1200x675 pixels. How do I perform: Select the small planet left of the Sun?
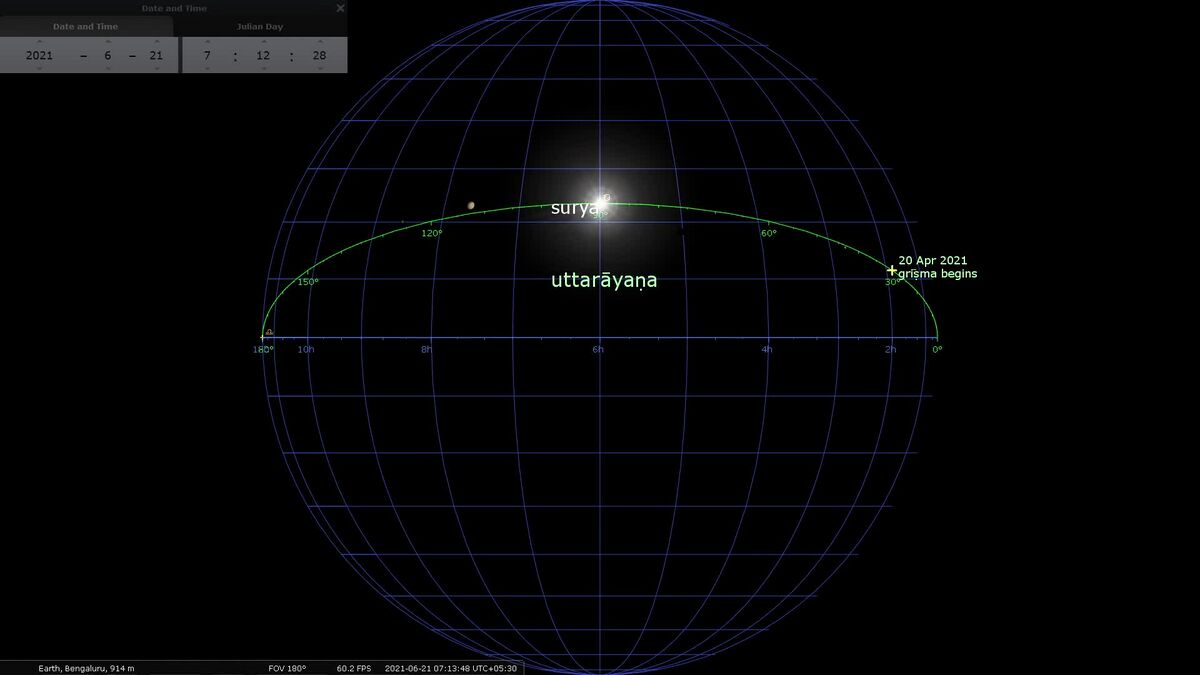coord(470,206)
